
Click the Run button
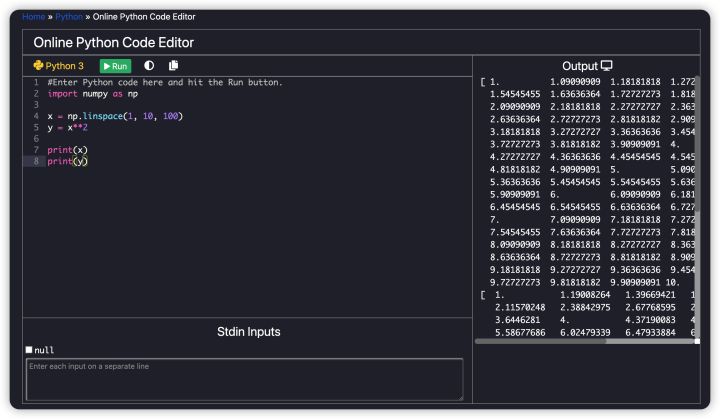pos(115,66)
